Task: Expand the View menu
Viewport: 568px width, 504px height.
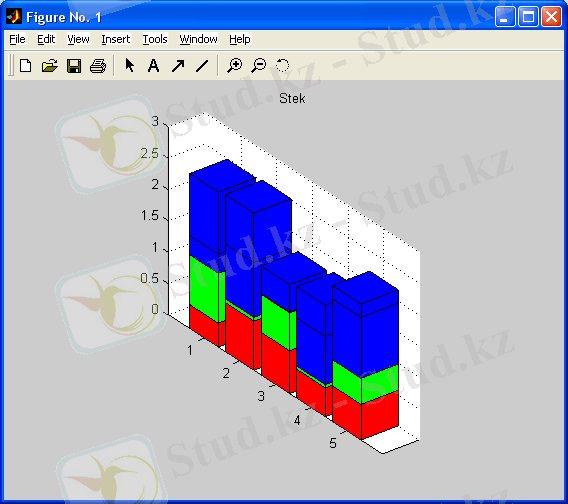Action: [x=78, y=39]
